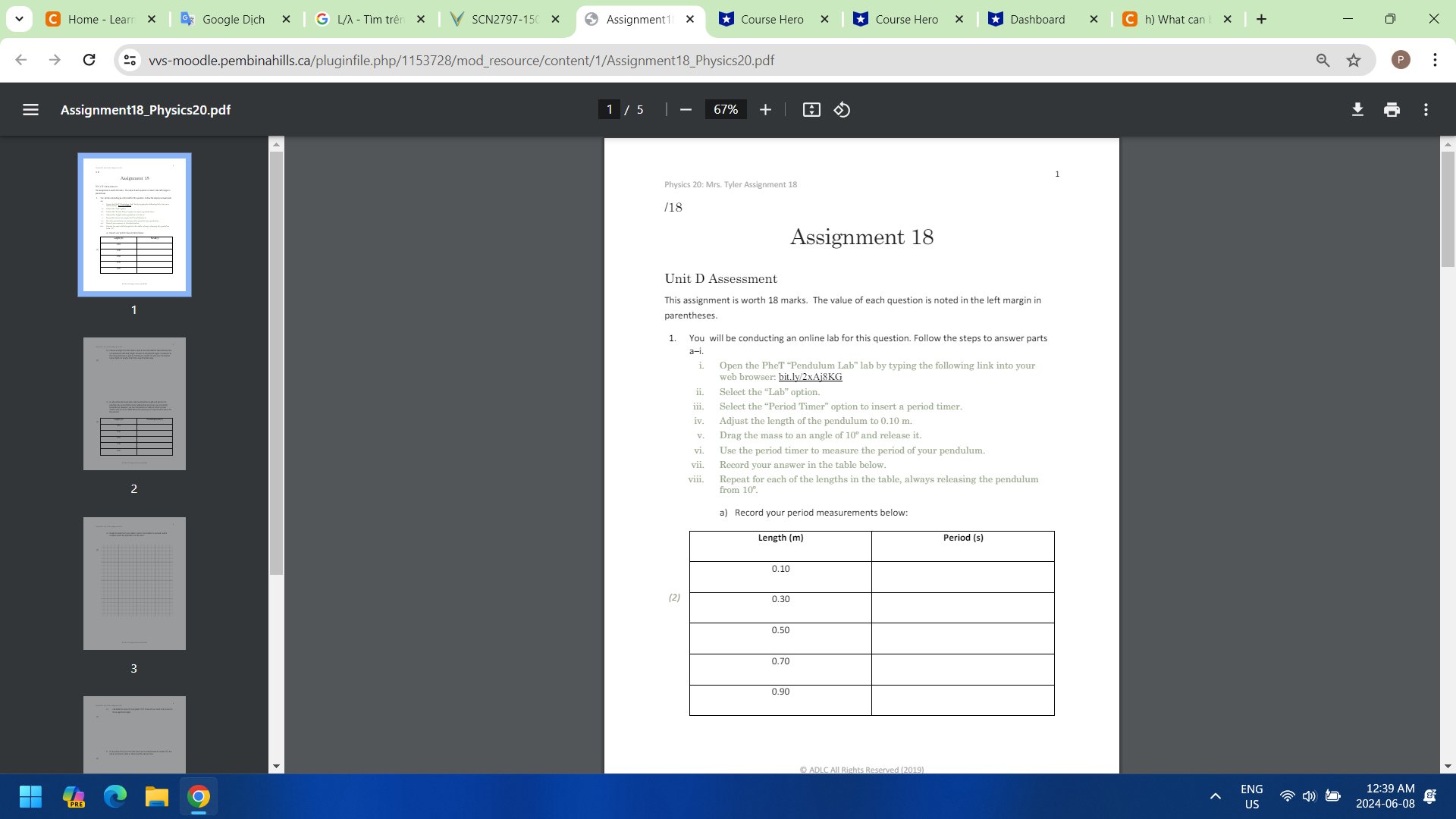Open the tab search chevron
This screenshot has width=1456, height=819.
(x=19, y=19)
